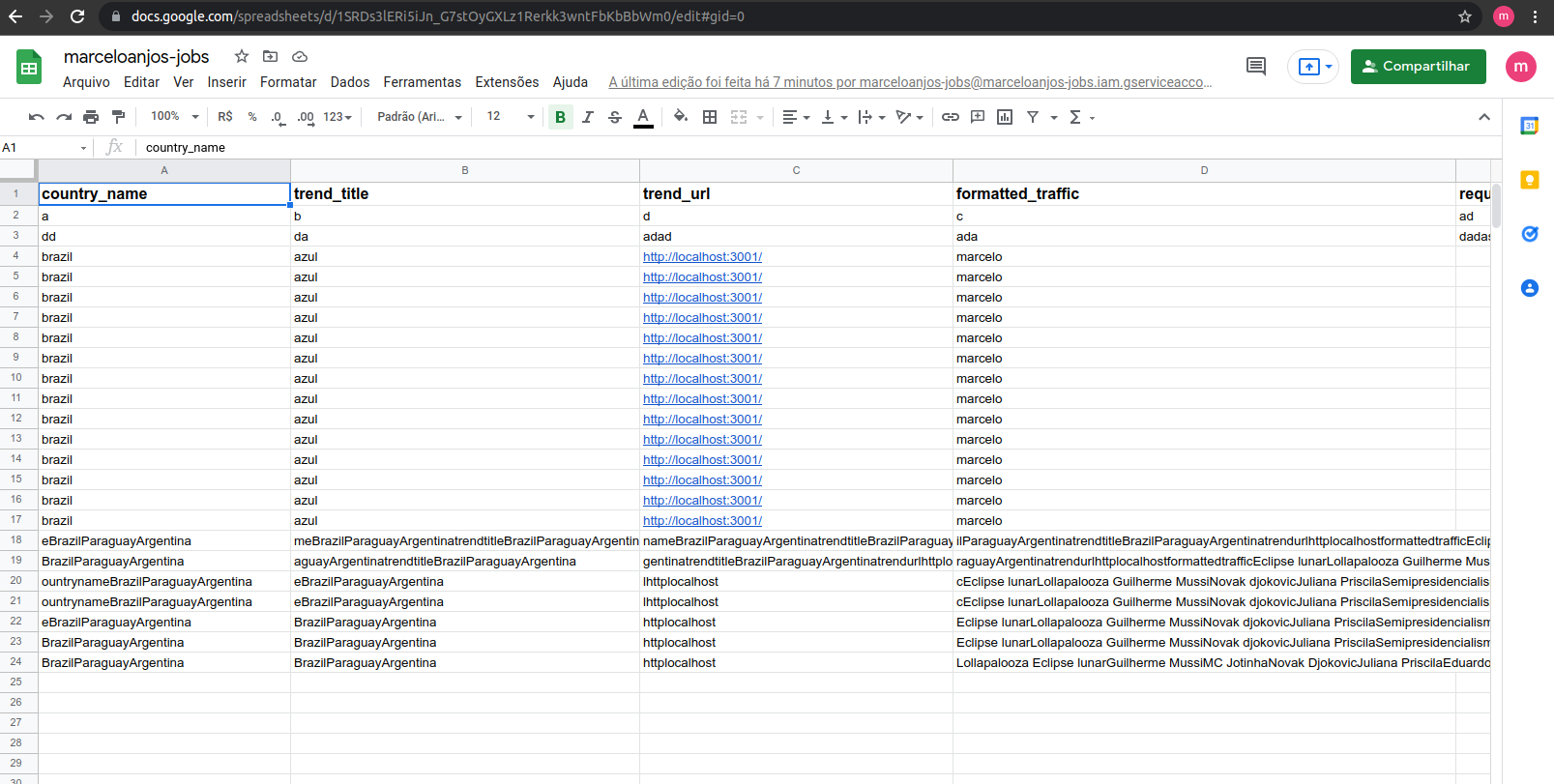Screen dimensions: 1554x784
Task: Open the Arquivo menu
Action: 86,82
